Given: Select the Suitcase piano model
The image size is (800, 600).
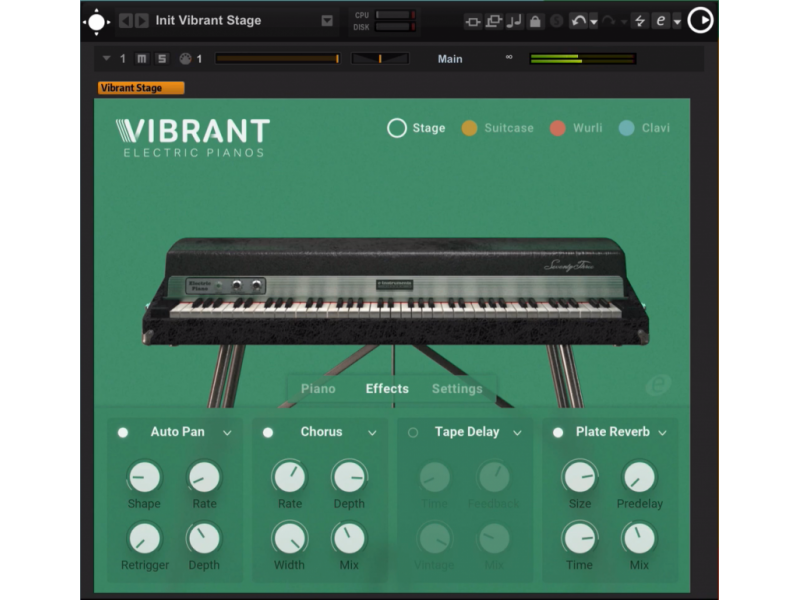Looking at the screenshot, I should [x=497, y=128].
